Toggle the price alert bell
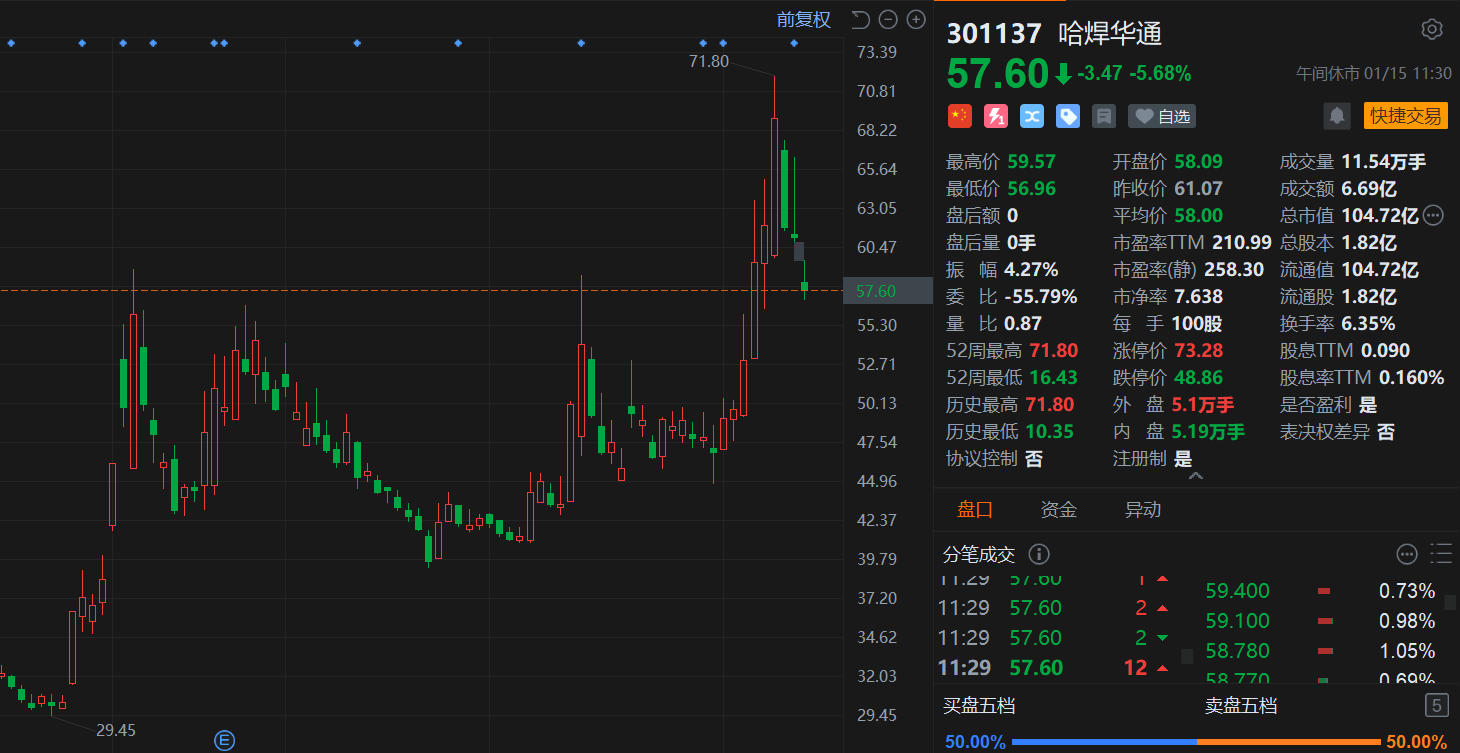 click(1337, 116)
